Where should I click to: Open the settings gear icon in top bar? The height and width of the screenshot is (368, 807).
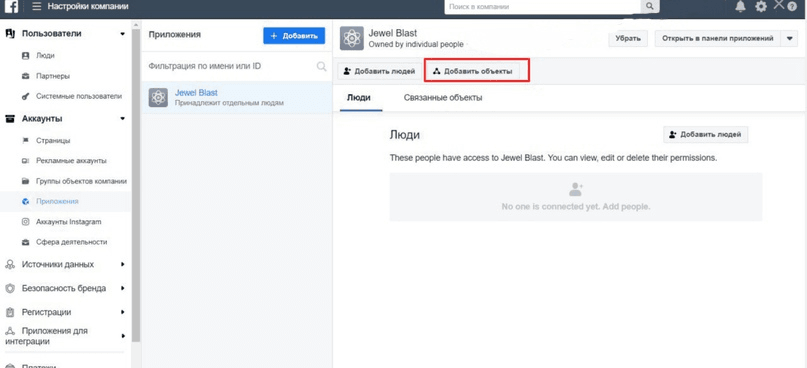[761, 7]
